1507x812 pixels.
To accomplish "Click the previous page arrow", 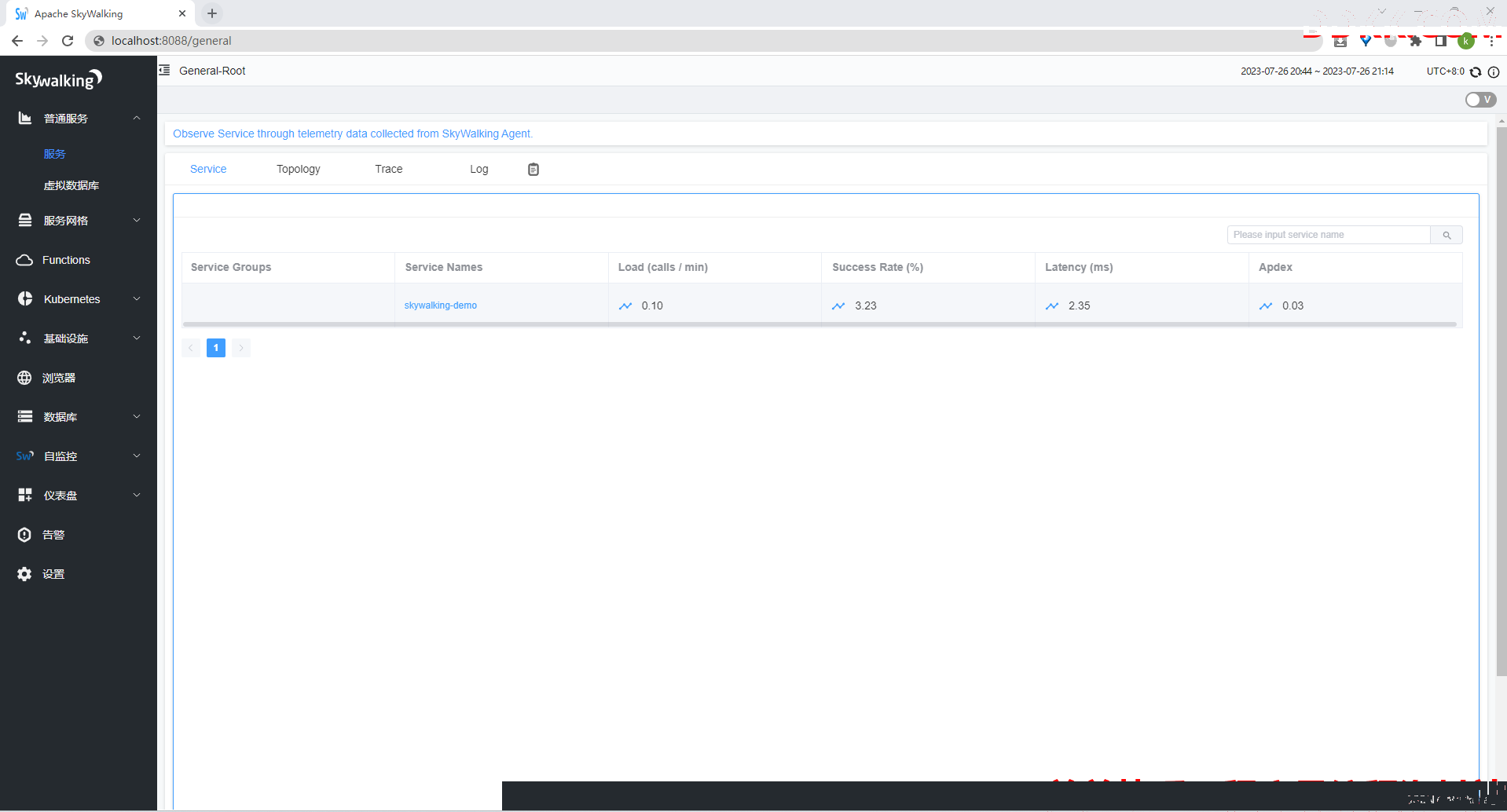I will [x=191, y=348].
